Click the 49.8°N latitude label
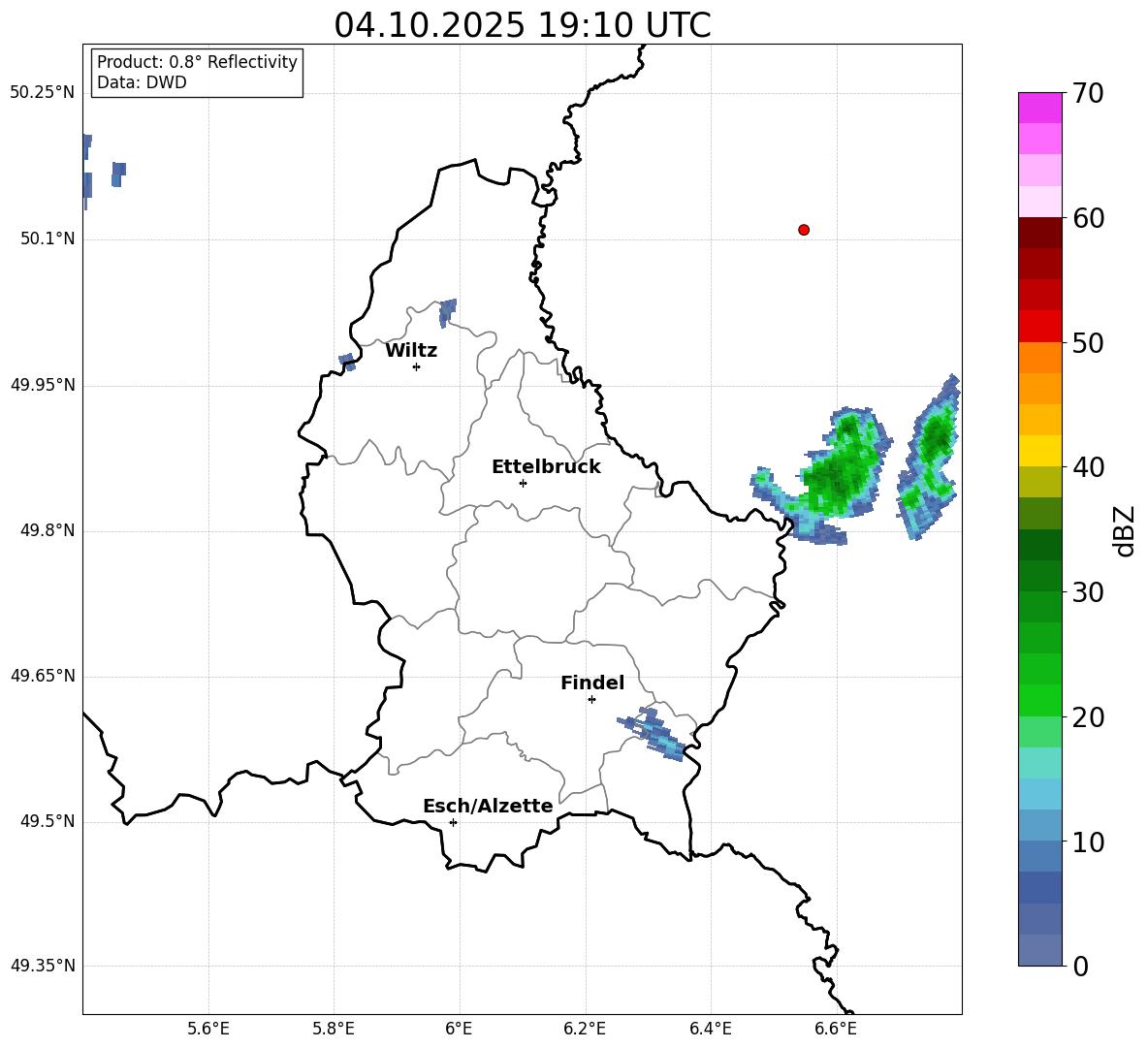This screenshot has width=1148, height=1048. [48, 530]
